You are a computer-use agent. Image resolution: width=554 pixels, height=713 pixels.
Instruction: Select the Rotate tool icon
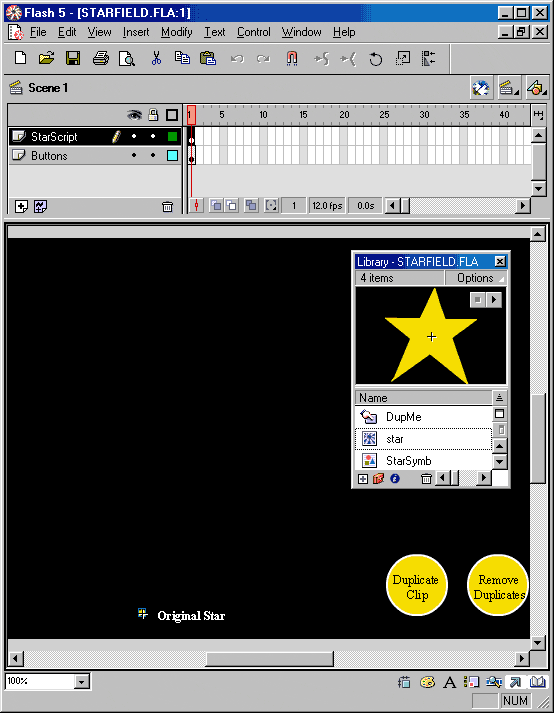click(376, 59)
